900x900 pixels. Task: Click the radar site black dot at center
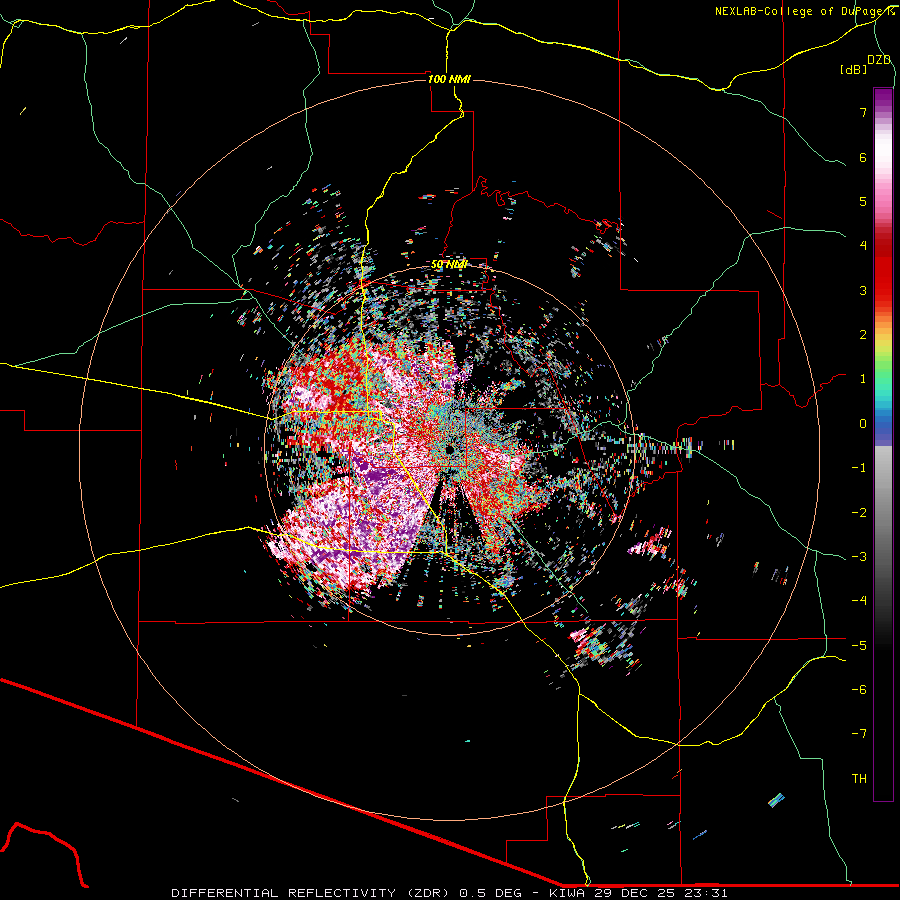[x=451, y=449]
